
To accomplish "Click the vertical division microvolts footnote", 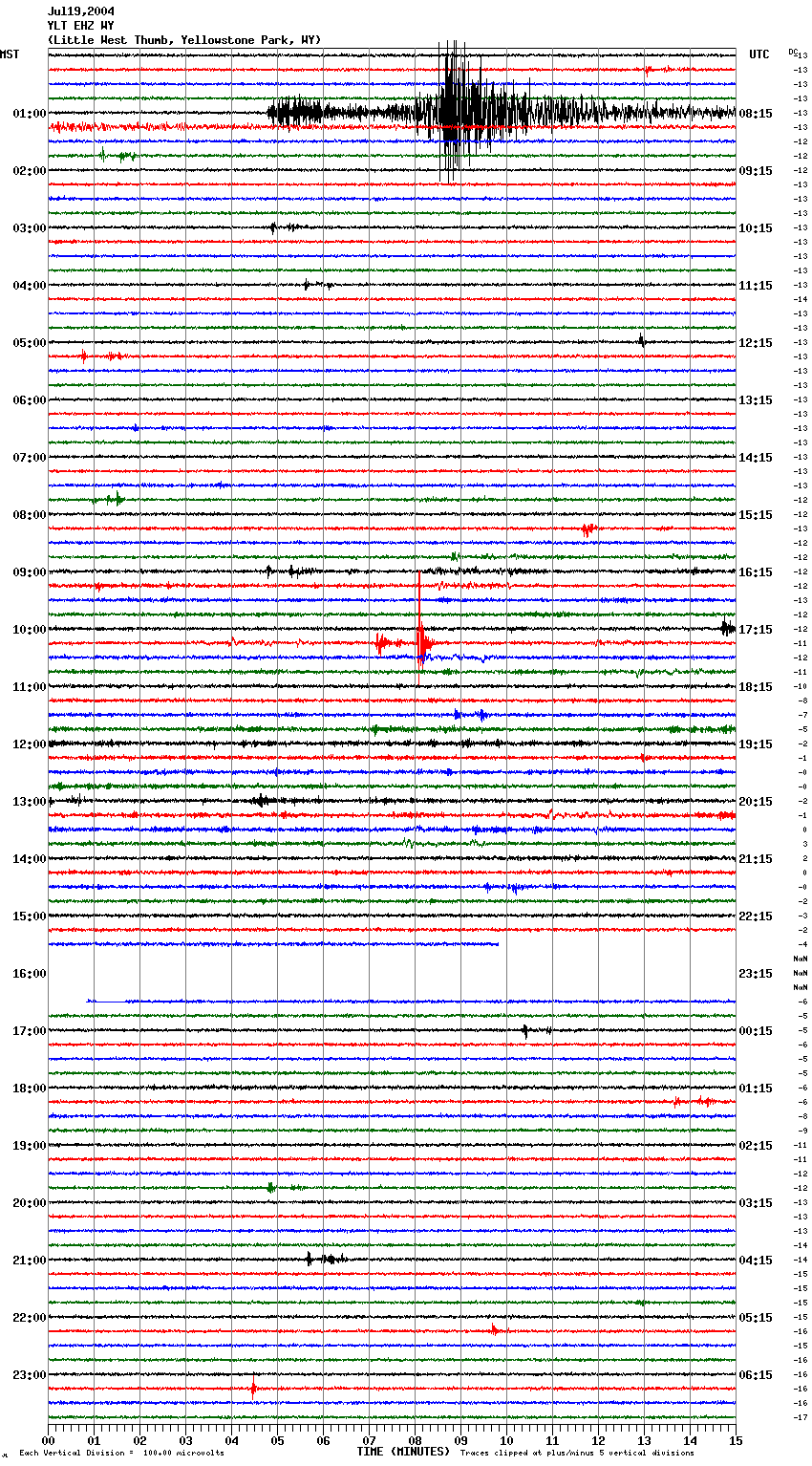I will point(121,1453).
